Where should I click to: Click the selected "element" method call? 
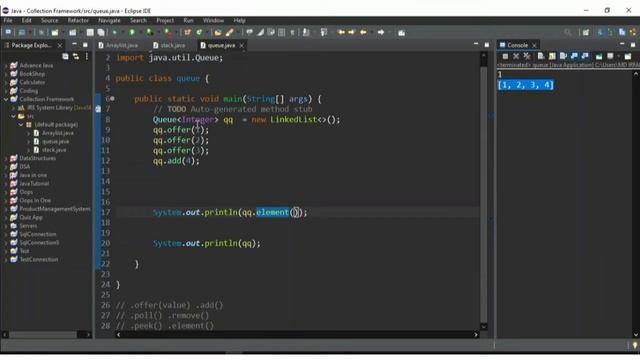[x=272, y=212]
